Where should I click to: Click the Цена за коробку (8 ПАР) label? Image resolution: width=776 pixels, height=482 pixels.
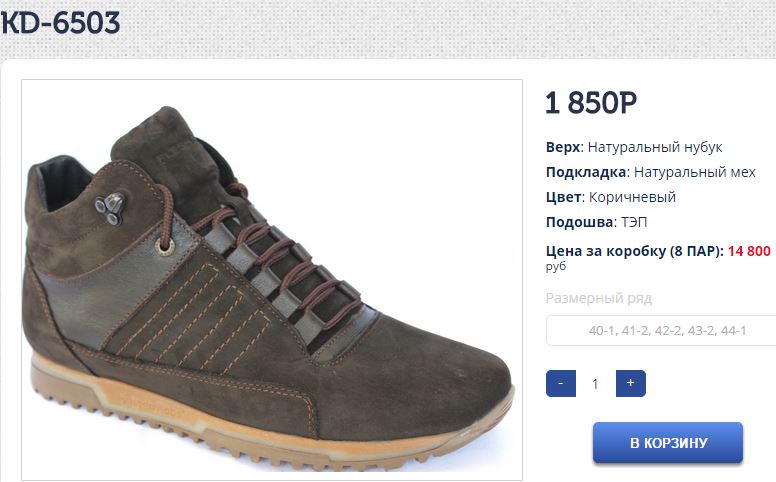pos(635,251)
